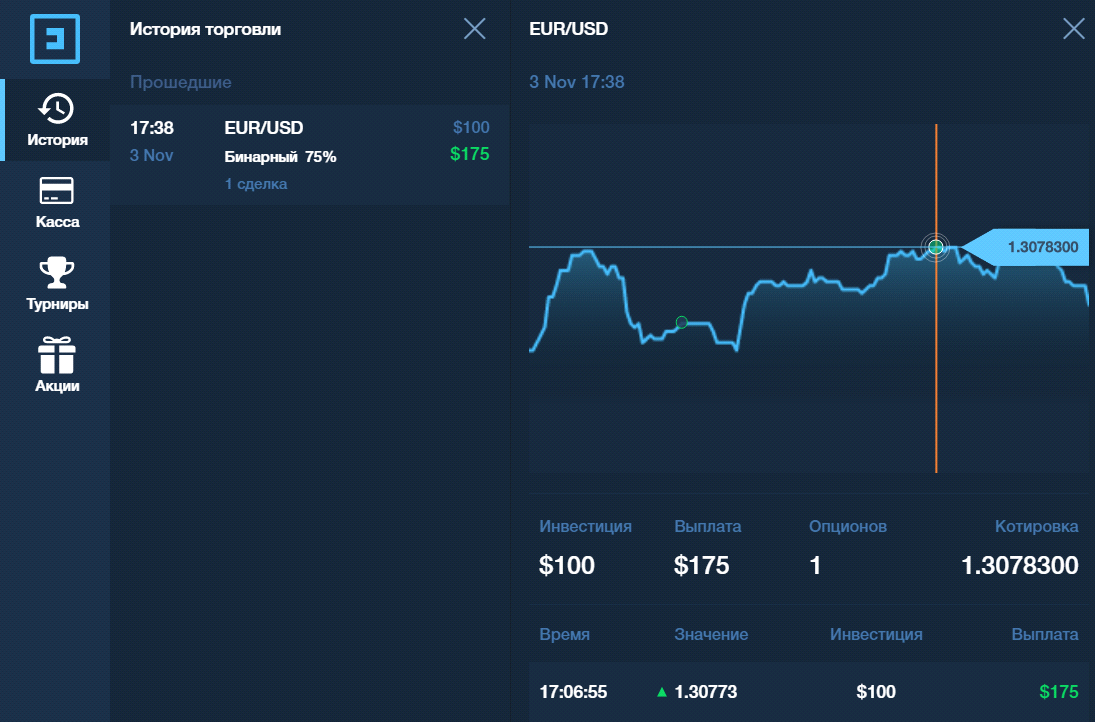Screen dimensions: 1095x722
Task: Select the 17:06:55 deal row
Action: 809,691
